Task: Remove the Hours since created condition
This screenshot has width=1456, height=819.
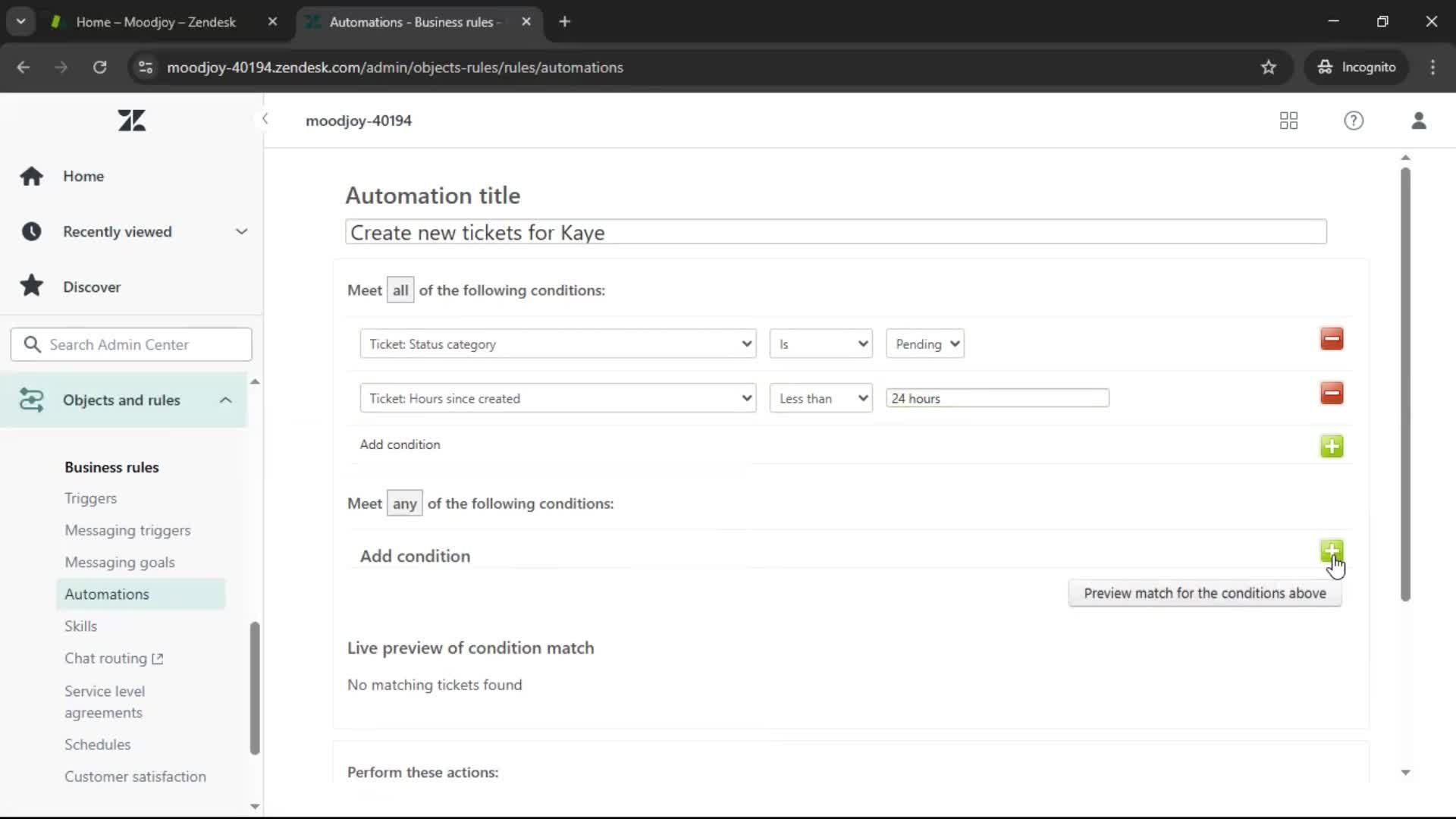Action: tap(1332, 393)
